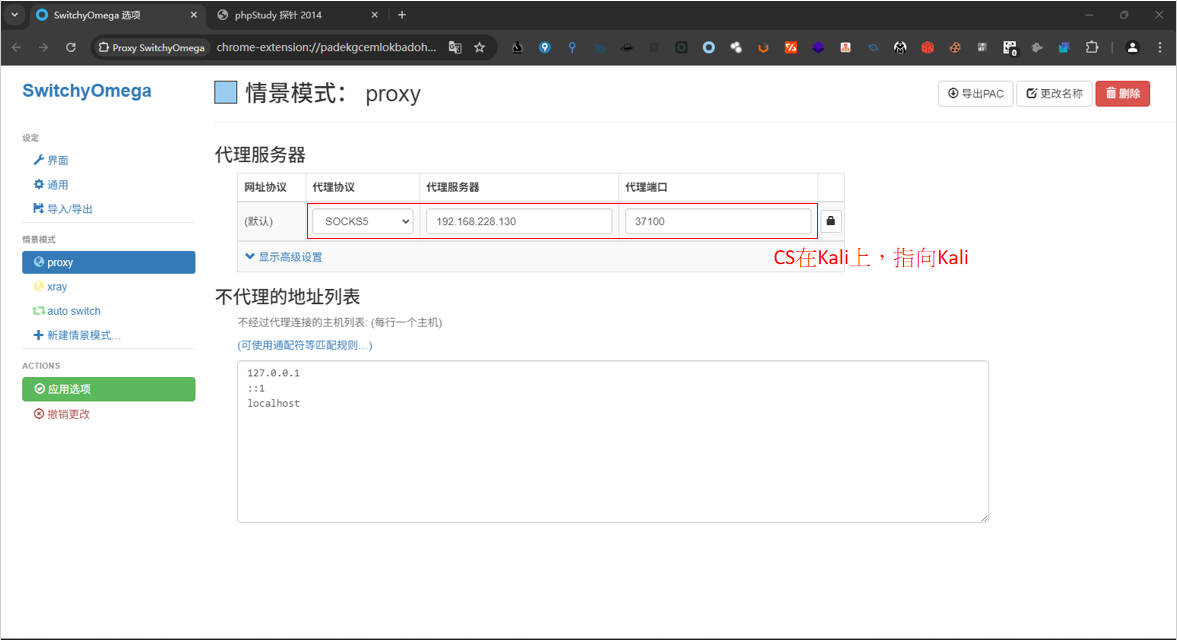Close the SwitchyOmega 选项 tab
This screenshot has width=1177, height=640.
pos(194,14)
